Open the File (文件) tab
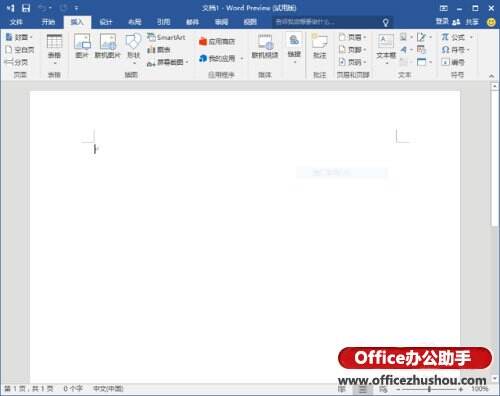Image resolution: width=500 pixels, height=396 pixels. (x=16, y=22)
